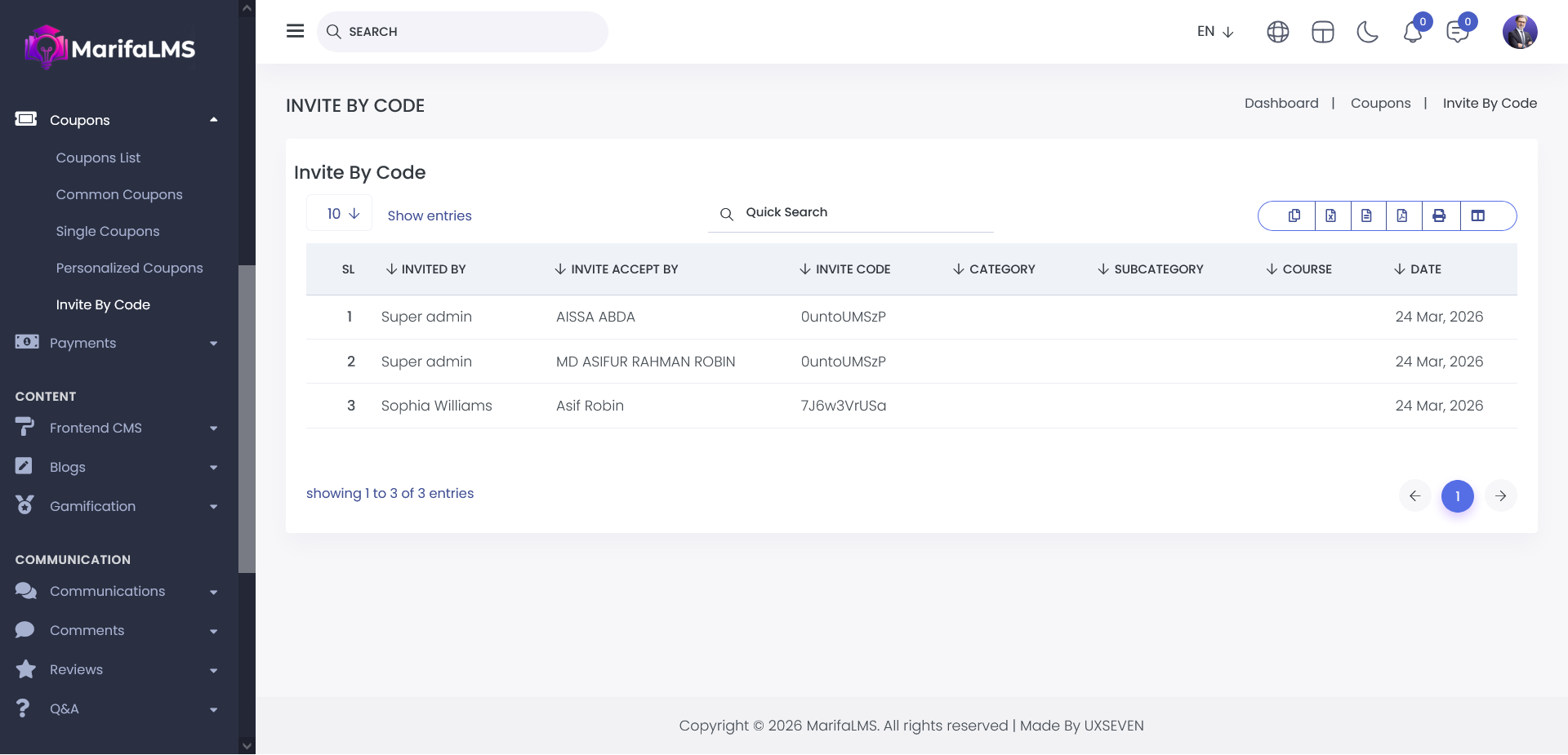Viewport: 1568px width, 755px height.
Task: Click the copy to clipboard export icon
Action: coord(1294,215)
